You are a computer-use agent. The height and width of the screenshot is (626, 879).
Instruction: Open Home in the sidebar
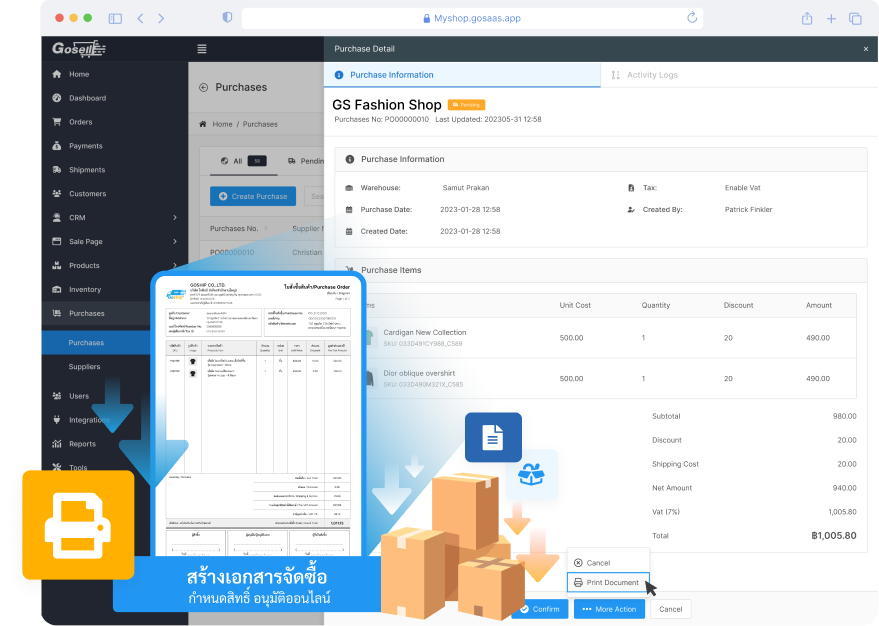tap(78, 74)
